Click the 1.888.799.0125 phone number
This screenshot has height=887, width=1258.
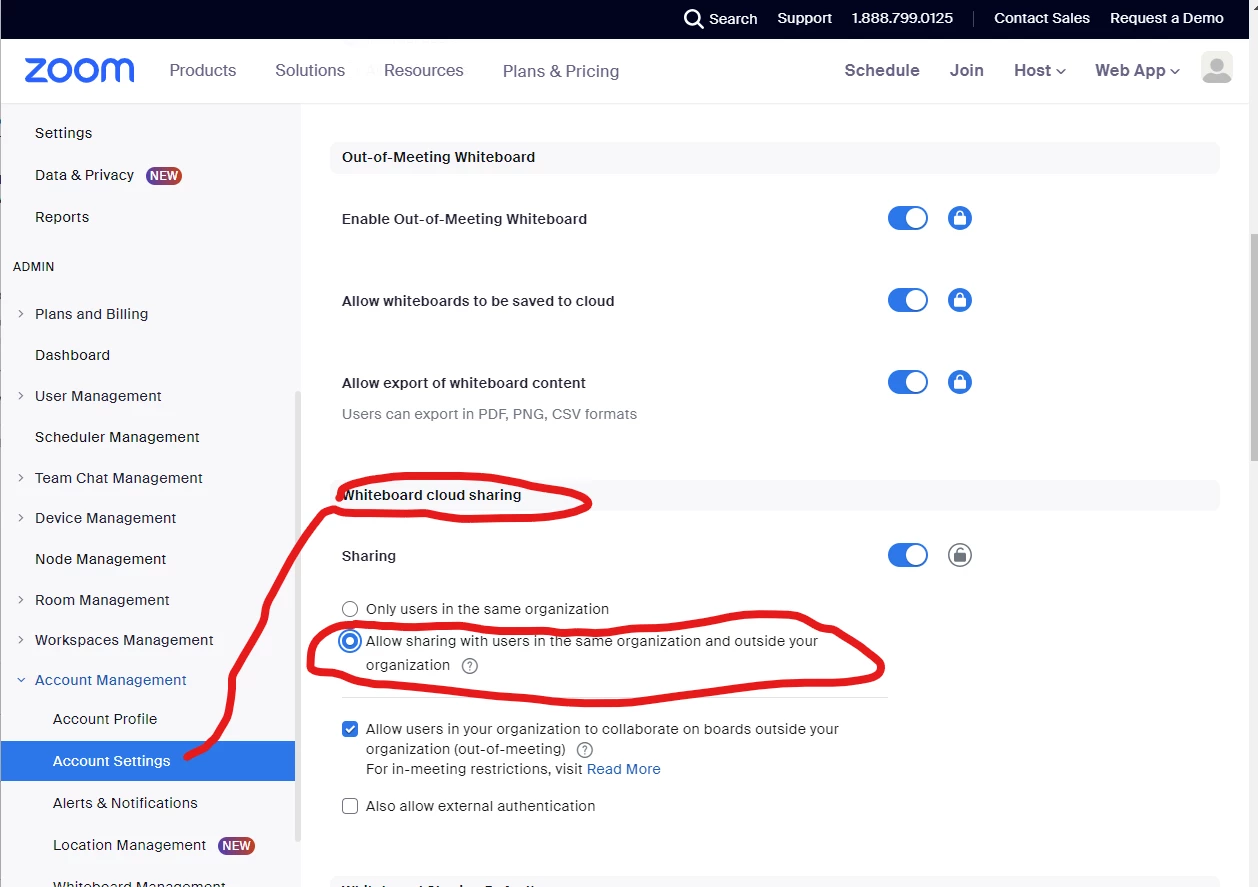[x=902, y=18]
